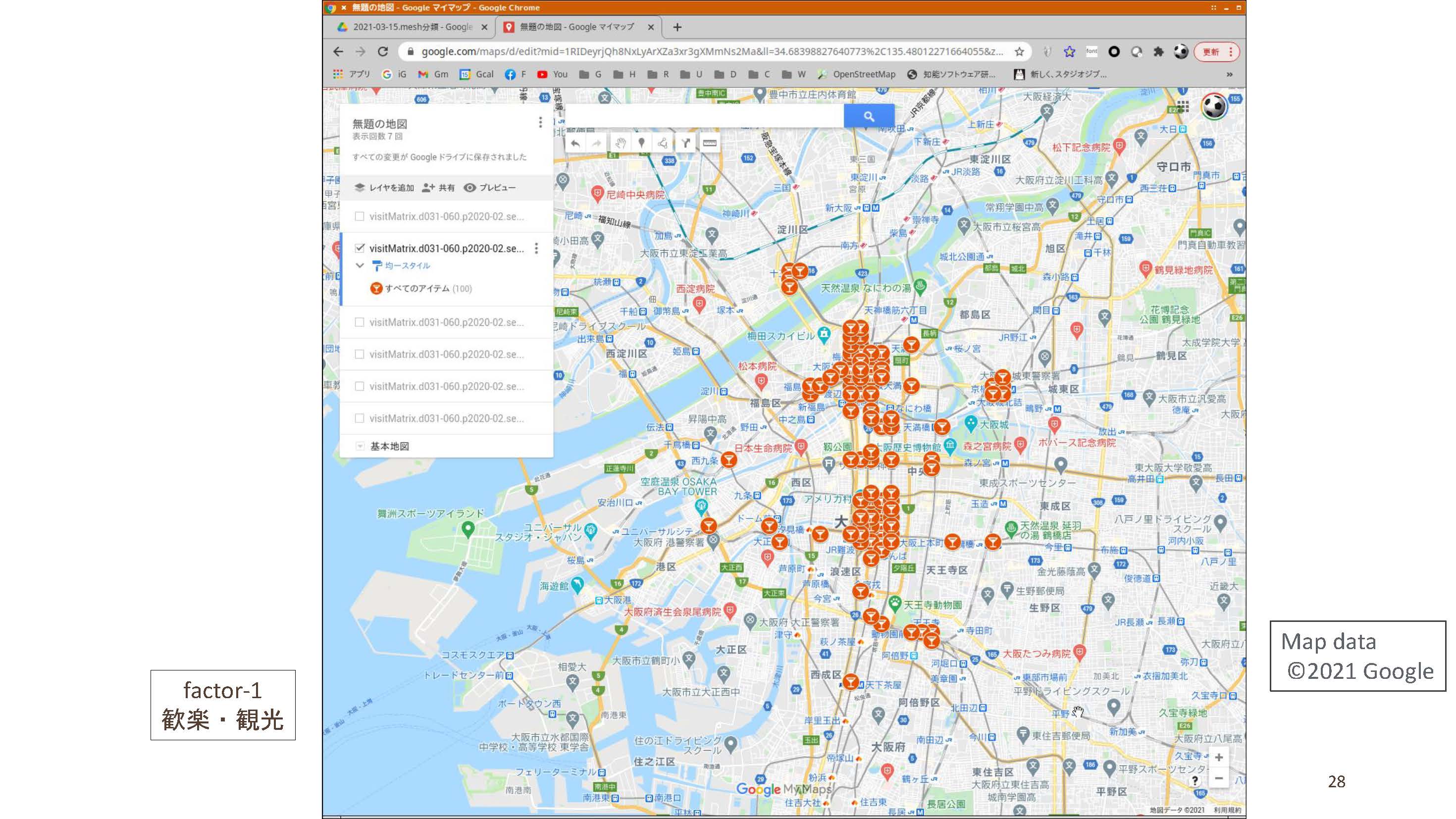
Task: Show more bookmarks with the » arrow
Action: (x=1229, y=75)
